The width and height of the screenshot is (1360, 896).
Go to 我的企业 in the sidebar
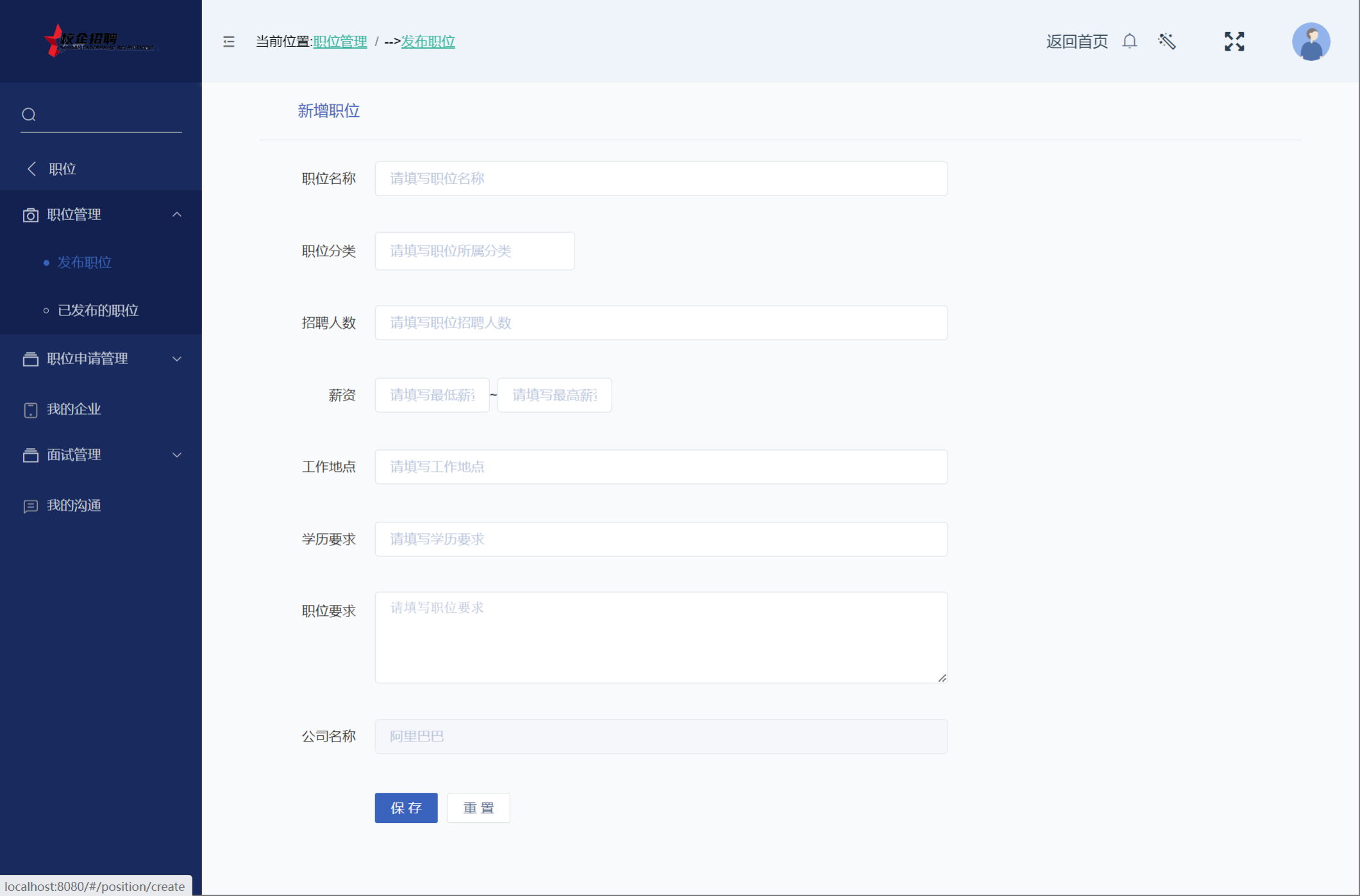[74, 409]
